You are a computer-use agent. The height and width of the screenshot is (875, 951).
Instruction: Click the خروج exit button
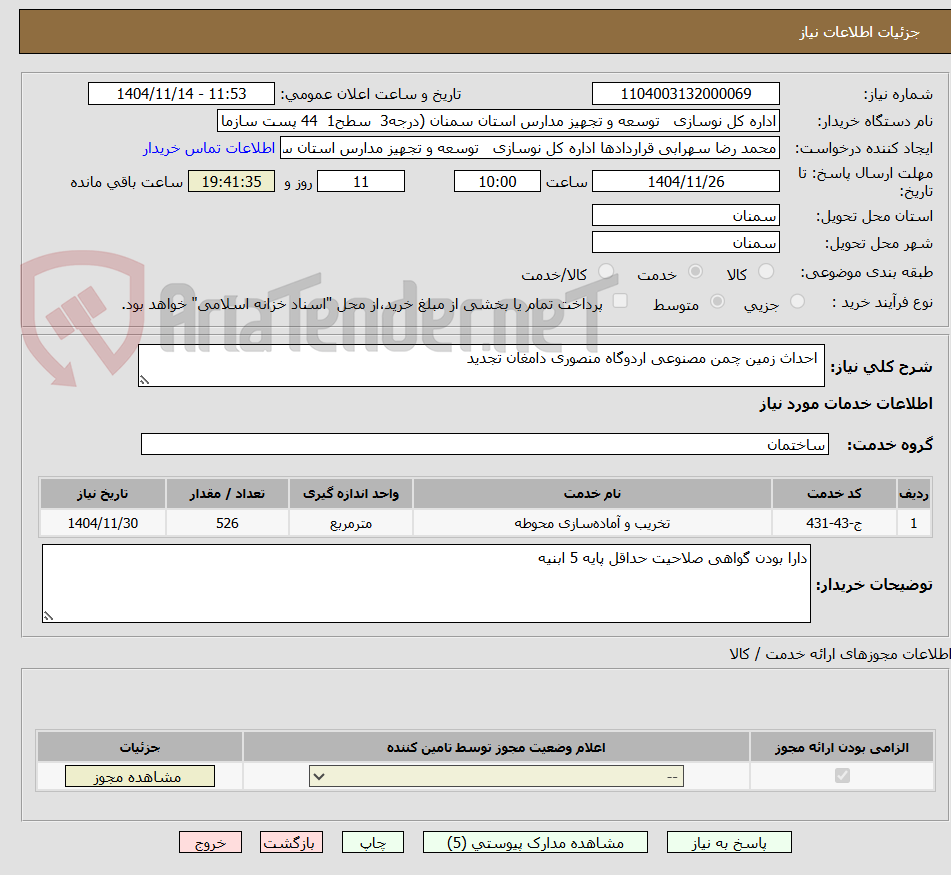(x=210, y=843)
